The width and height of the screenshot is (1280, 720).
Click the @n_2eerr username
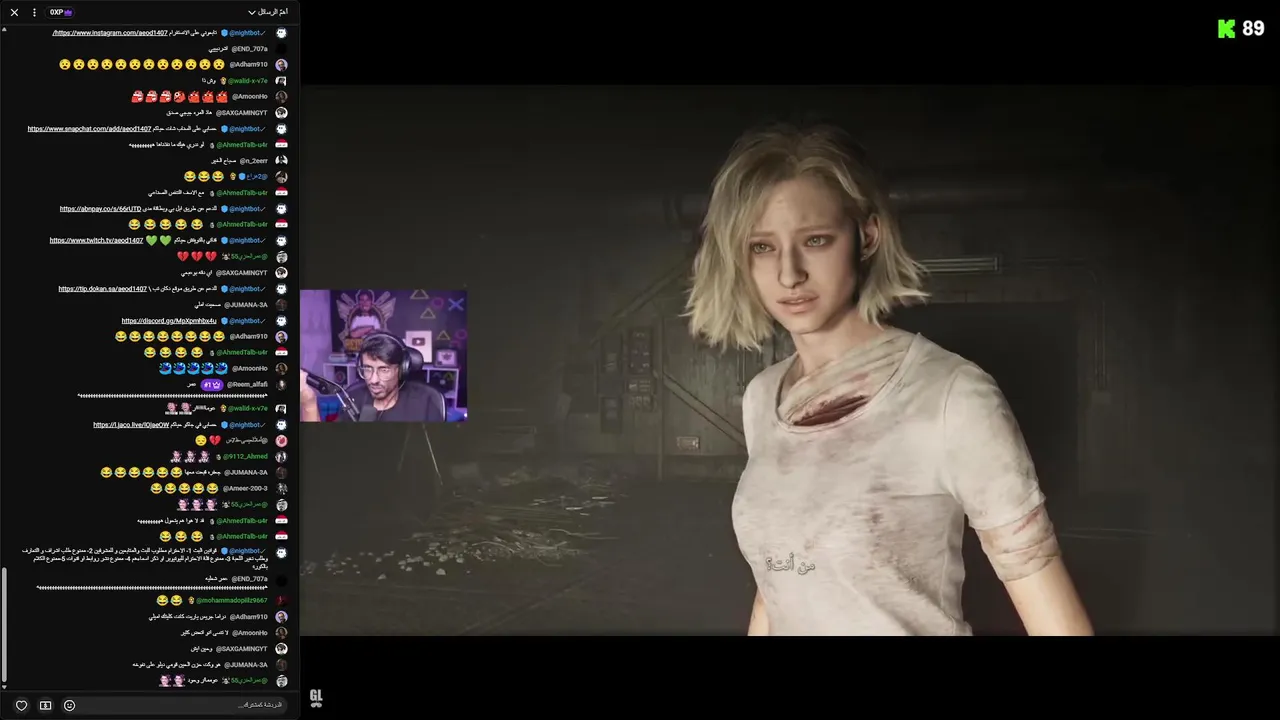point(253,161)
